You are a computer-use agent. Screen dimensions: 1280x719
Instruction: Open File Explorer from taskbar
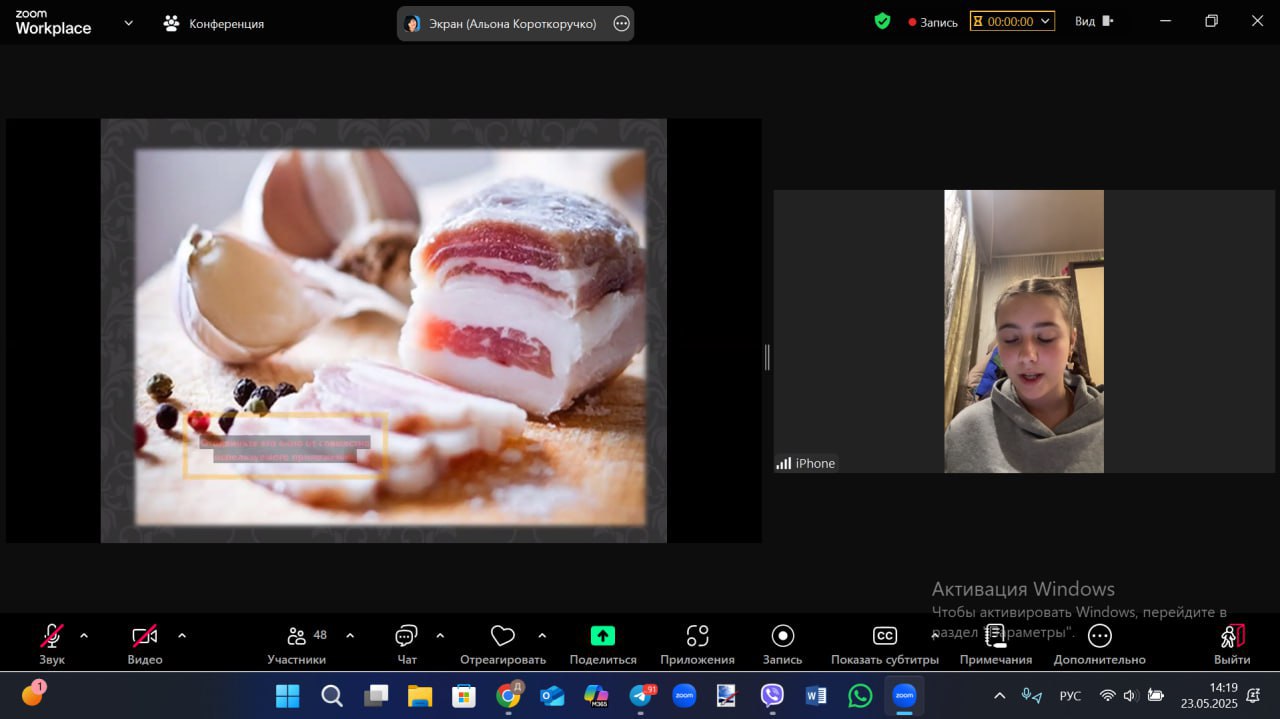pos(420,695)
